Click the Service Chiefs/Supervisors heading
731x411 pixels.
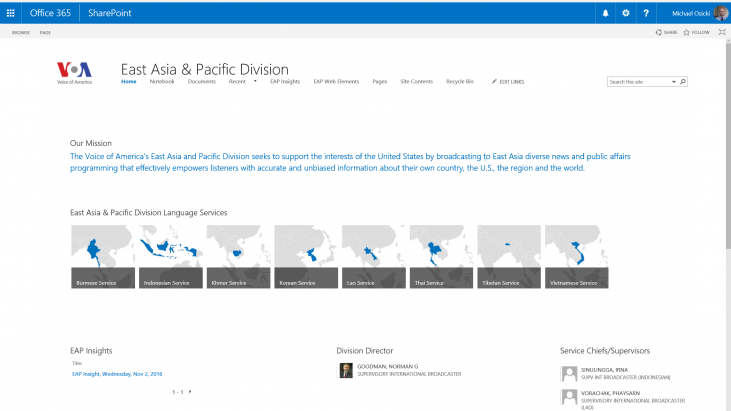pos(605,351)
